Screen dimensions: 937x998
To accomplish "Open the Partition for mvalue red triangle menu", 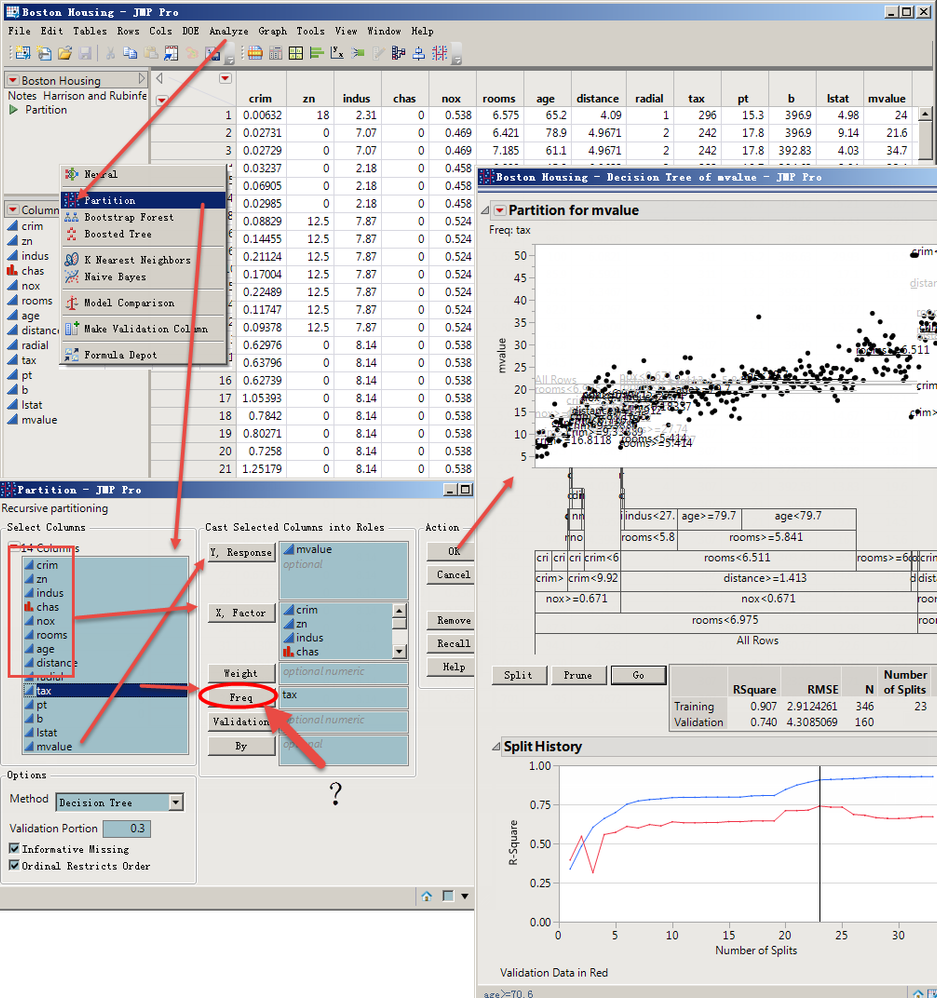I will 500,210.
